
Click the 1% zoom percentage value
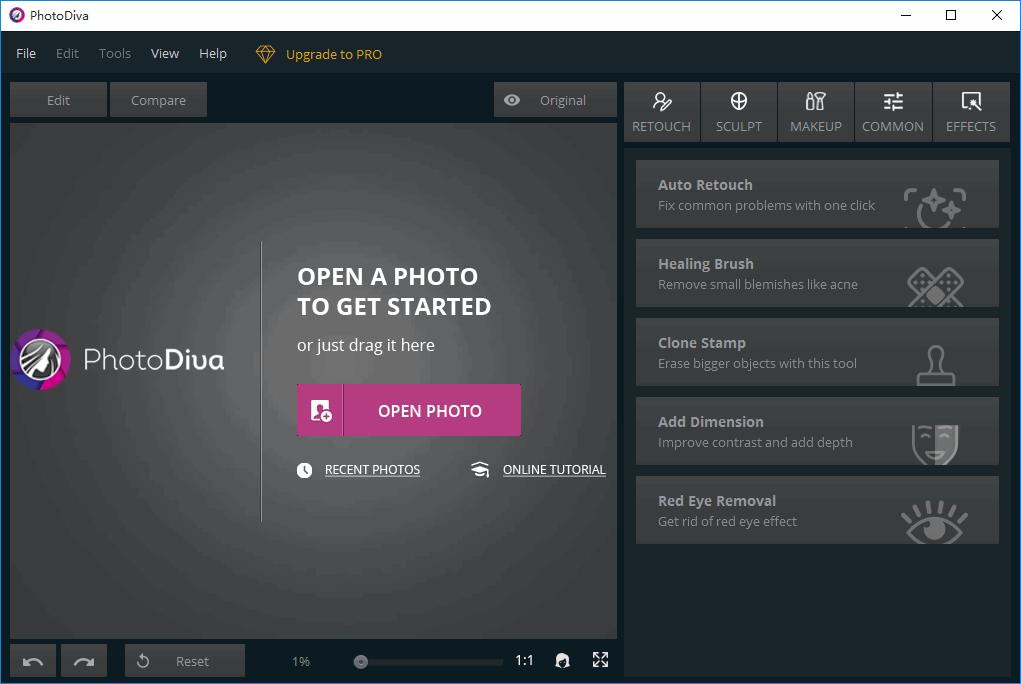[x=301, y=662]
